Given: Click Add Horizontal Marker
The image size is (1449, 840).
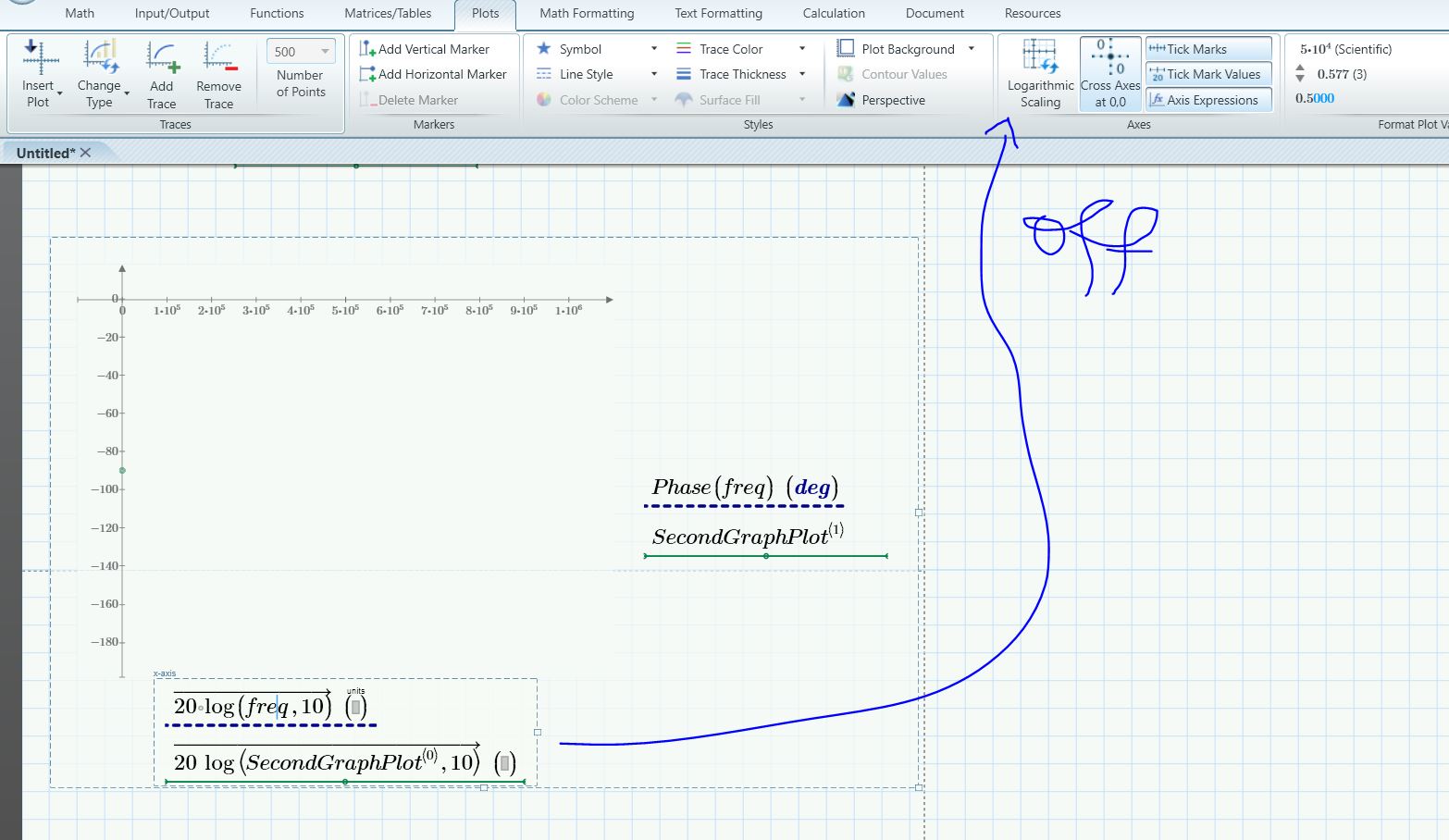Looking at the screenshot, I should tap(433, 74).
